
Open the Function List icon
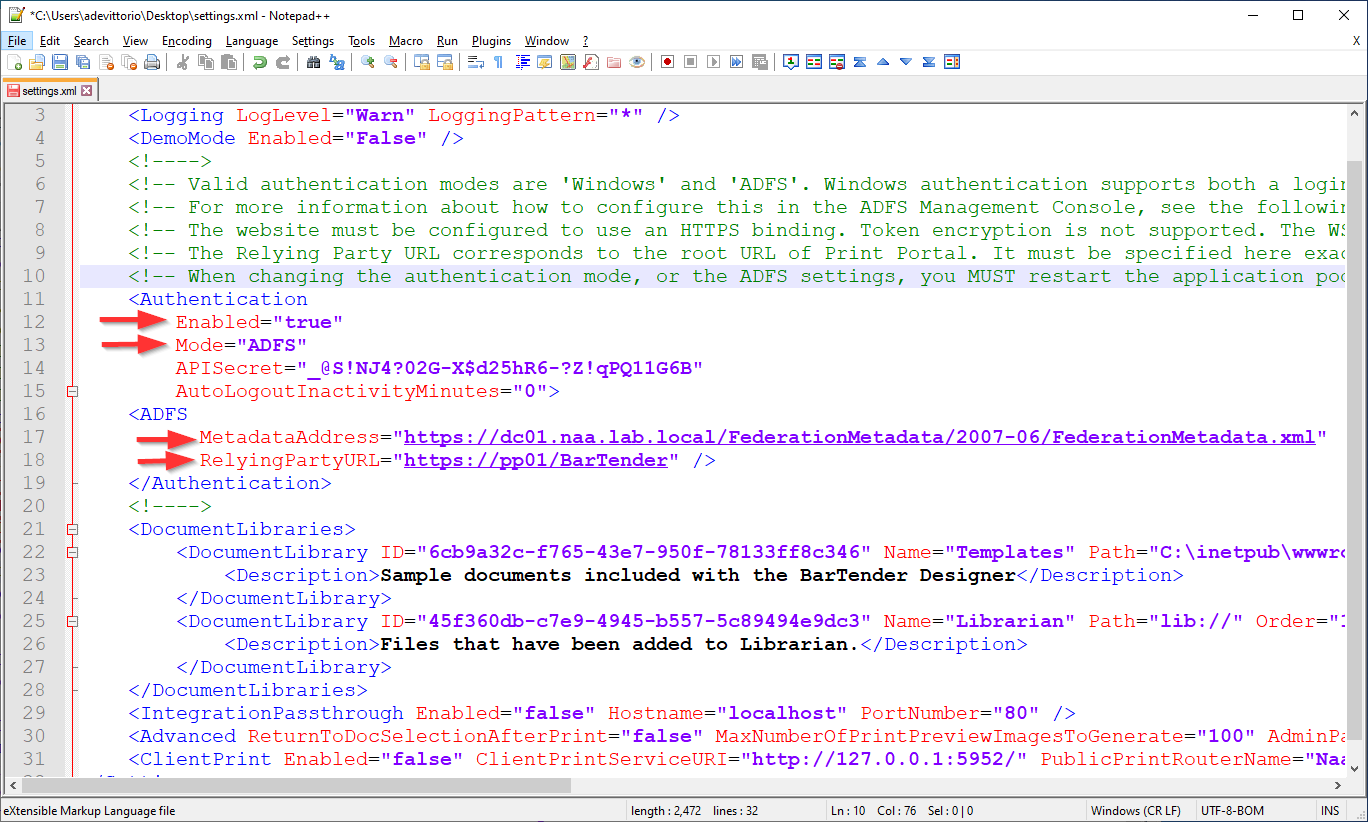591,62
